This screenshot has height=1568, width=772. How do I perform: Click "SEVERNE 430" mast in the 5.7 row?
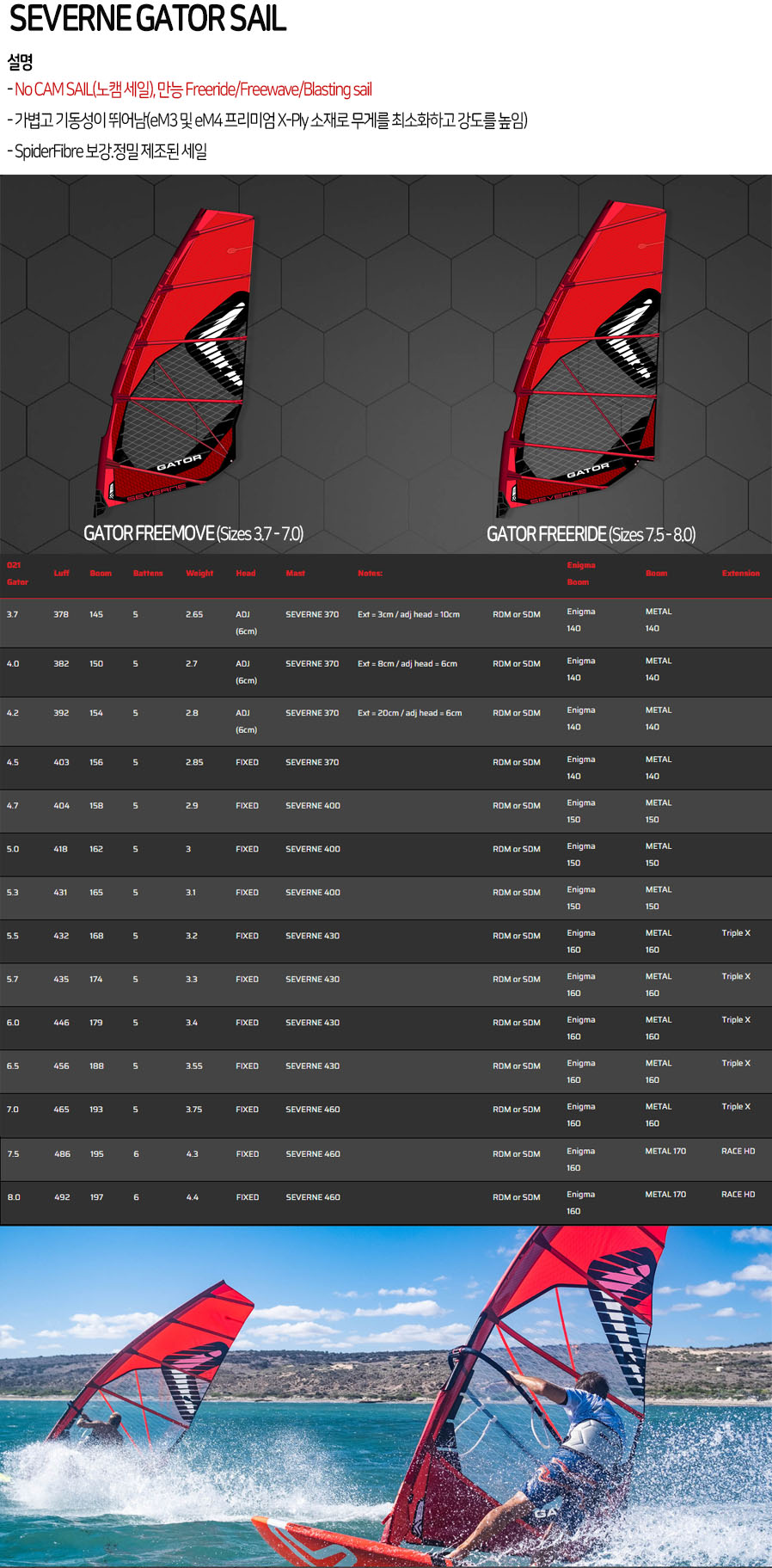pyautogui.click(x=312, y=979)
